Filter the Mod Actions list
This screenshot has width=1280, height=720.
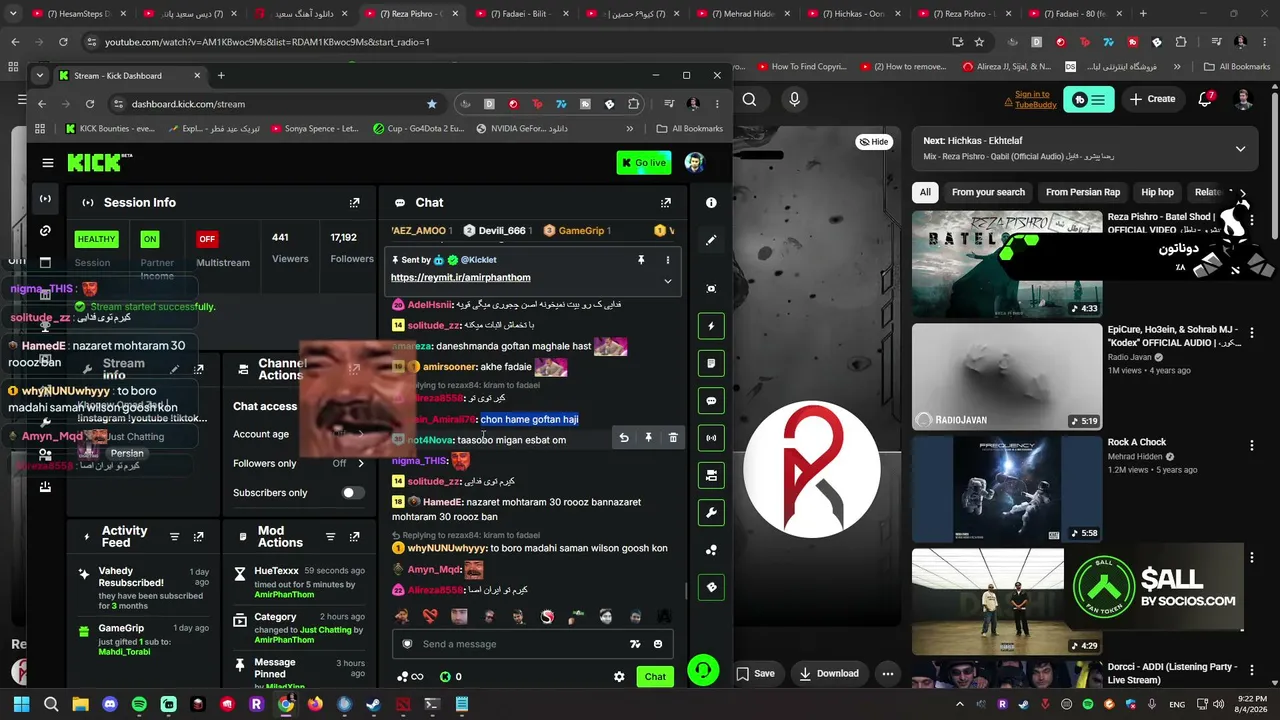(x=329, y=537)
